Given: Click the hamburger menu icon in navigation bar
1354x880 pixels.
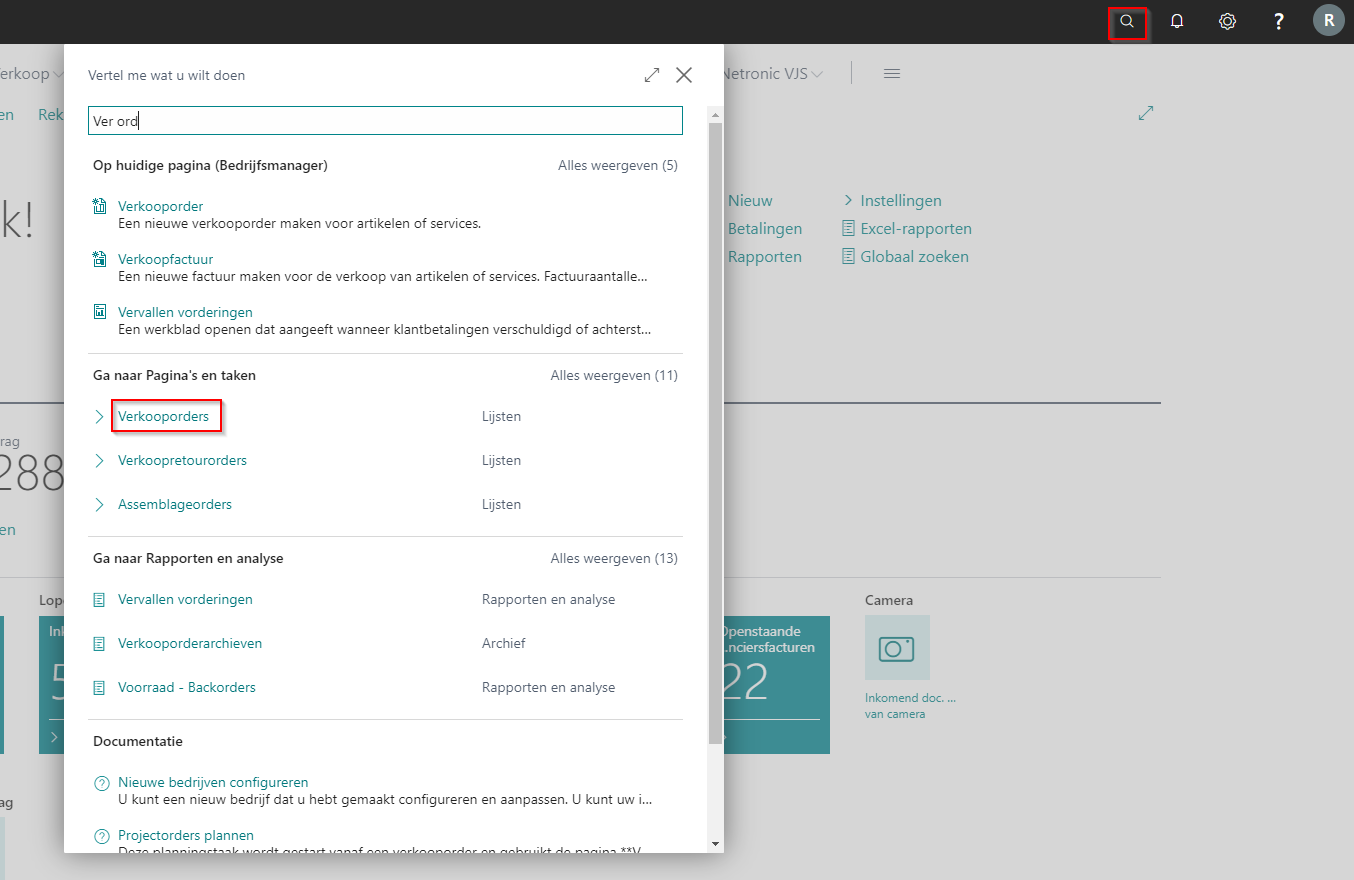Looking at the screenshot, I should [x=892, y=74].
